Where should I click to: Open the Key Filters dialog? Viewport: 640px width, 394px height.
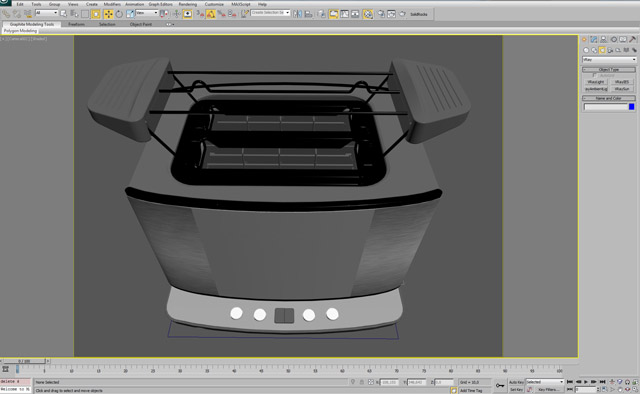548,390
